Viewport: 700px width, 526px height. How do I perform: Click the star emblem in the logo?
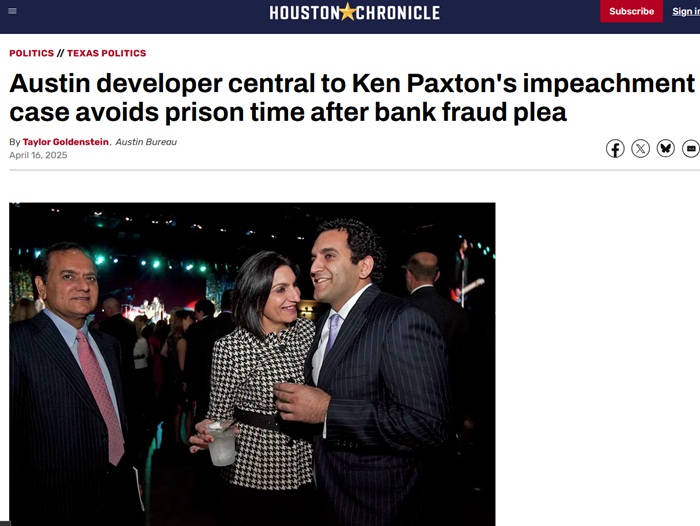coord(347,12)
